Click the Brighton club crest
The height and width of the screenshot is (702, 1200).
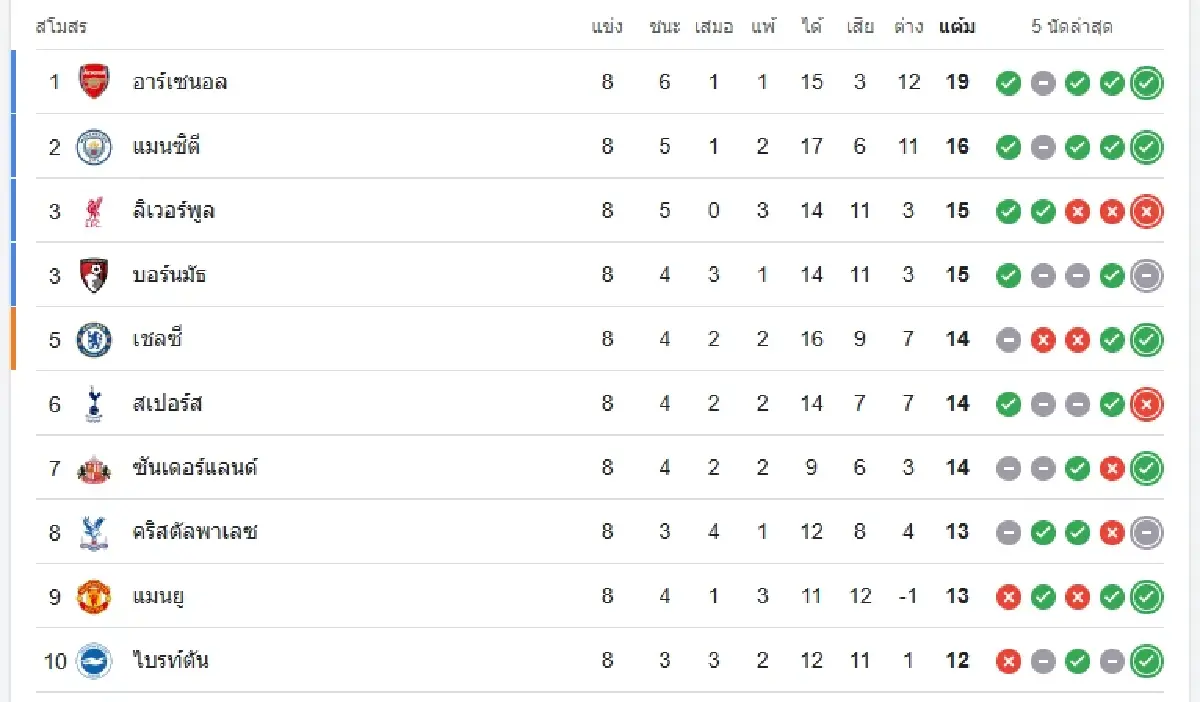click(x=95, y=661)
